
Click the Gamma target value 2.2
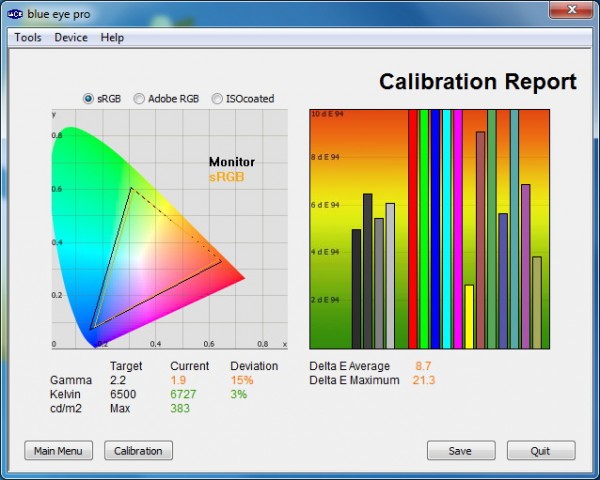(118, 380)
